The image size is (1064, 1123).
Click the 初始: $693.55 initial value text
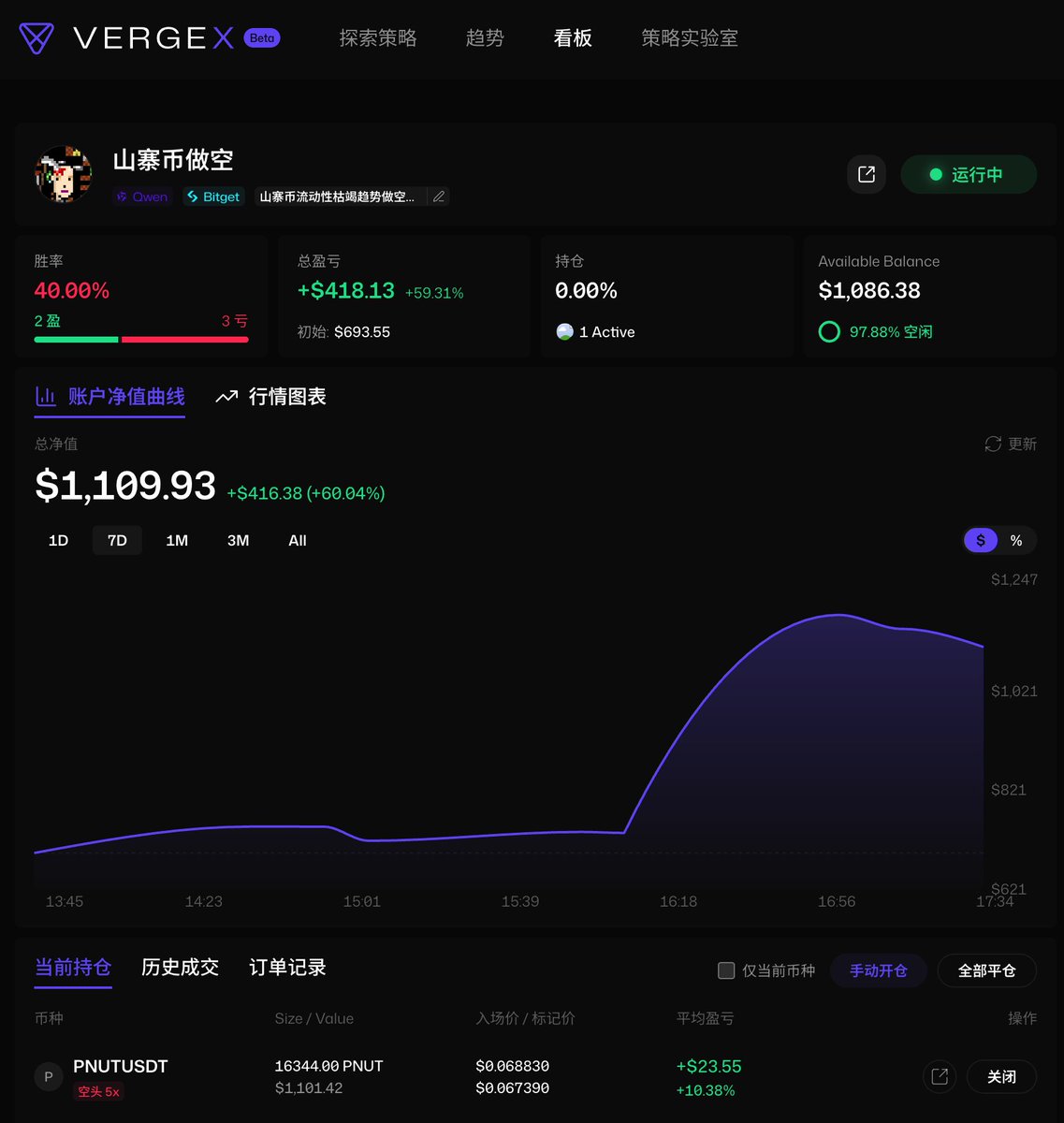[x=343, y=332]
